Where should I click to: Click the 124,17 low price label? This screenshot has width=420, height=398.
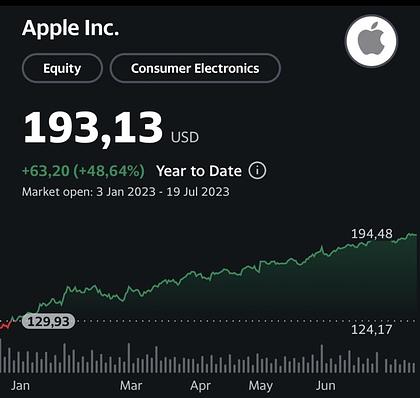pos(372,330)
